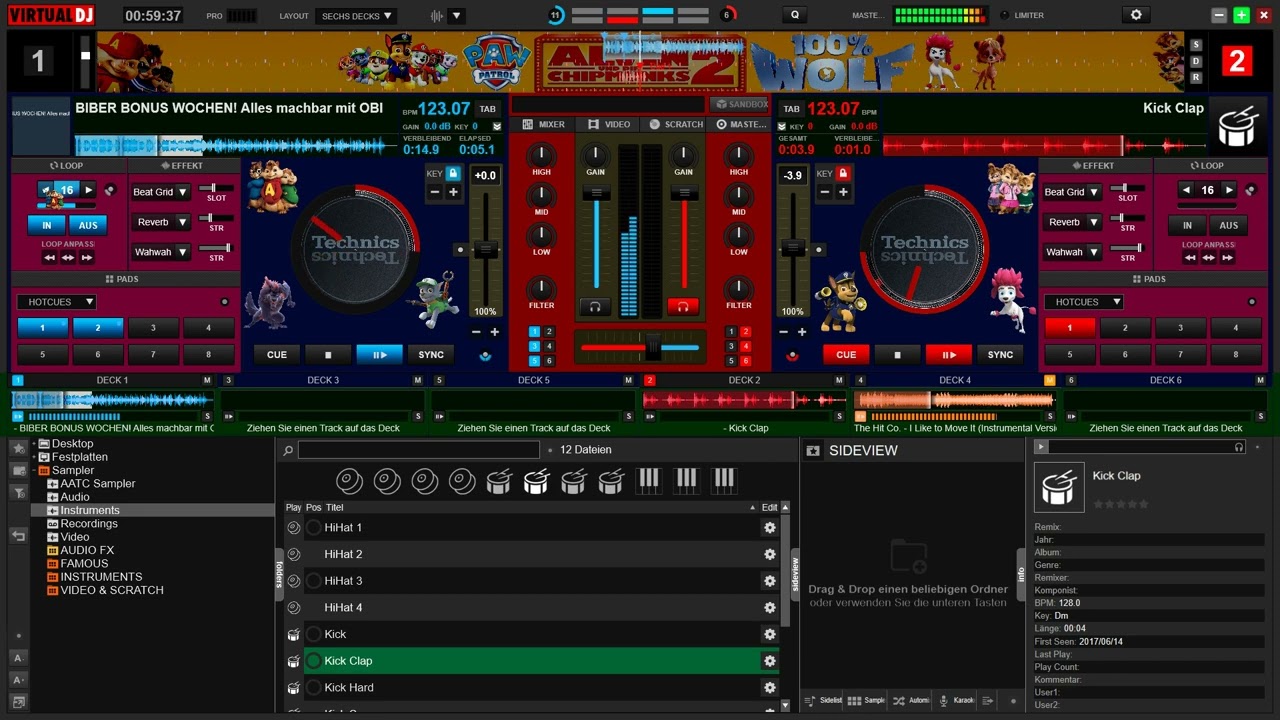This screenshot has width=1280, height=720.
Task: Toggle right deck key lock icon
Action: point(843,174)
